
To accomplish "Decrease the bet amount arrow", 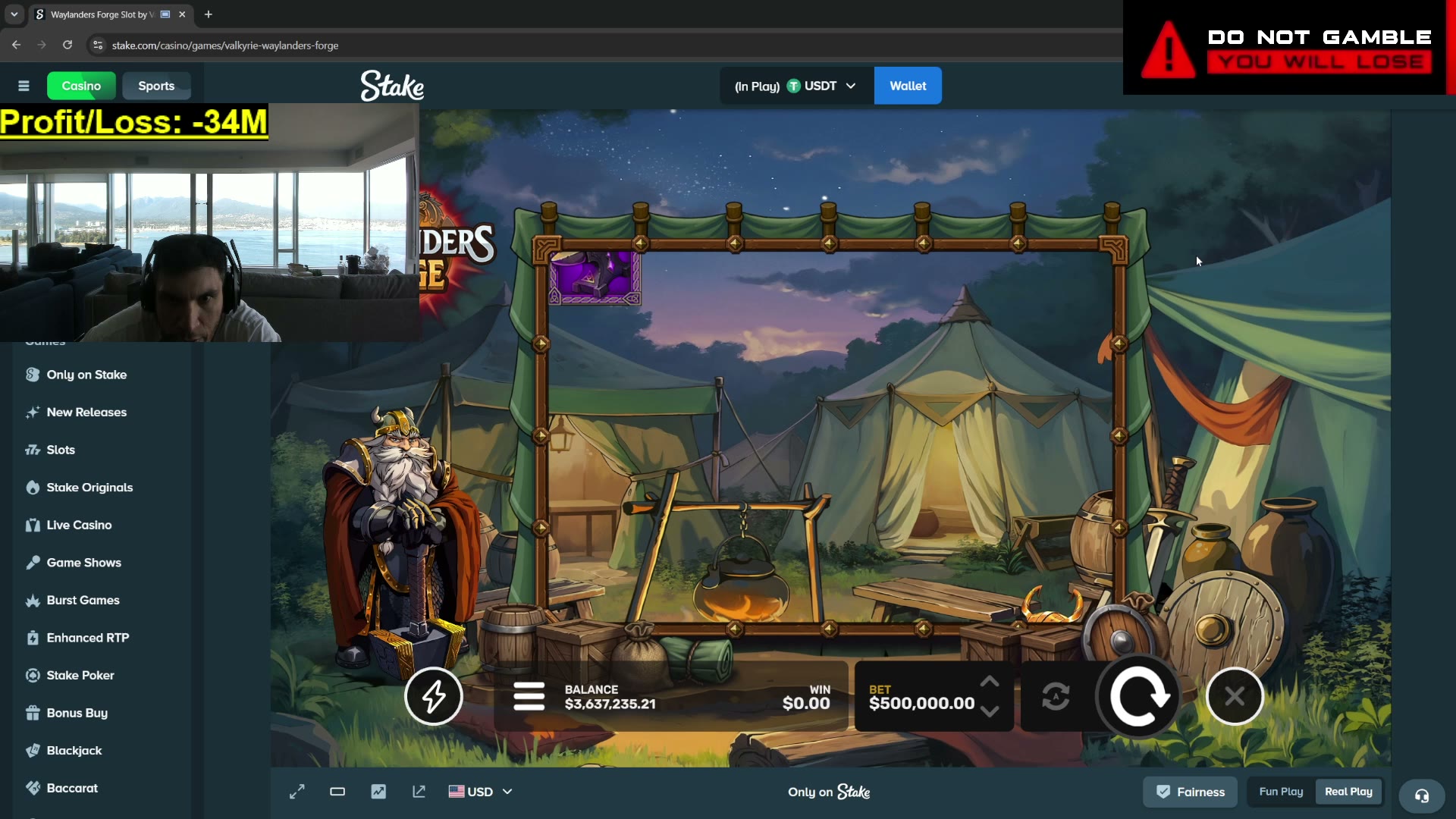I will pos(990,711).
